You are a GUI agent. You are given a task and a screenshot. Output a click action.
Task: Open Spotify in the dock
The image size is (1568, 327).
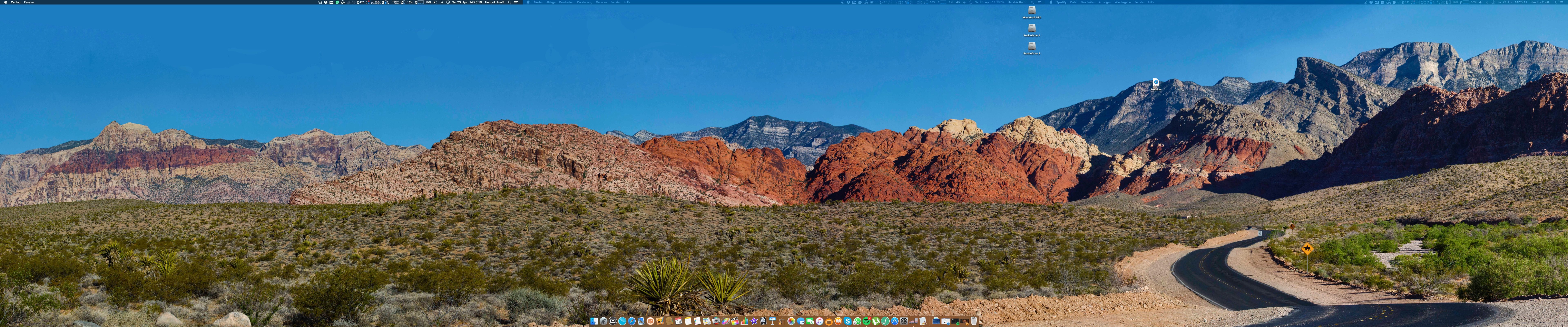click(866, 321)
